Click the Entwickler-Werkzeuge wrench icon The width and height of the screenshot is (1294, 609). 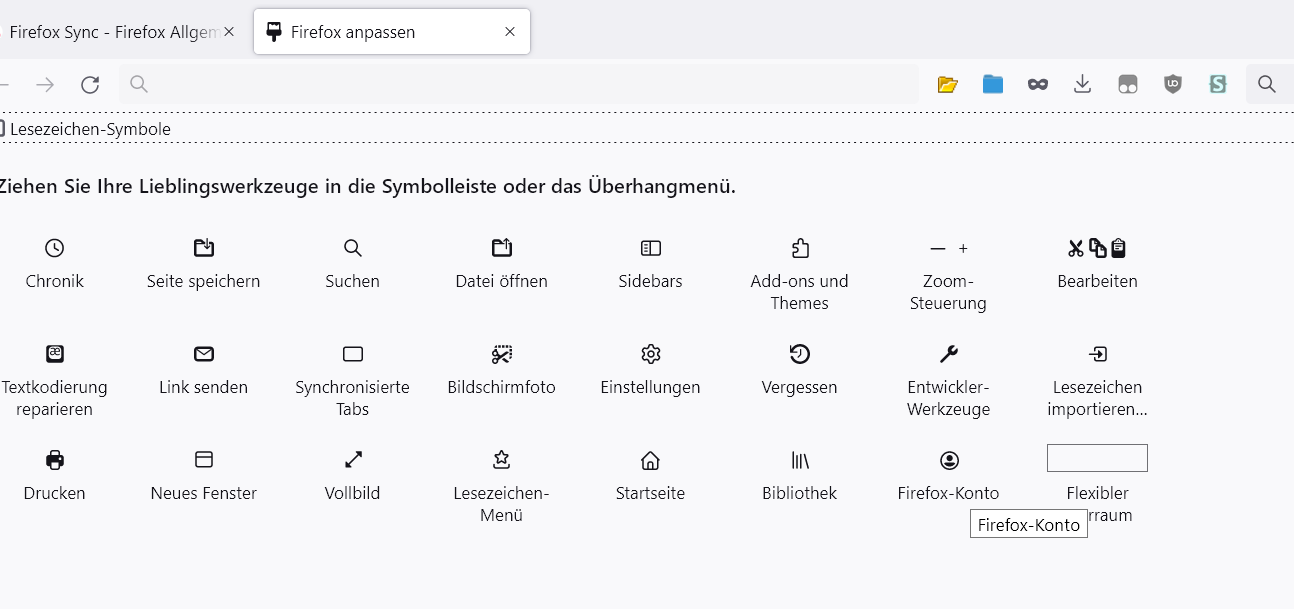(x=949, y=354)
